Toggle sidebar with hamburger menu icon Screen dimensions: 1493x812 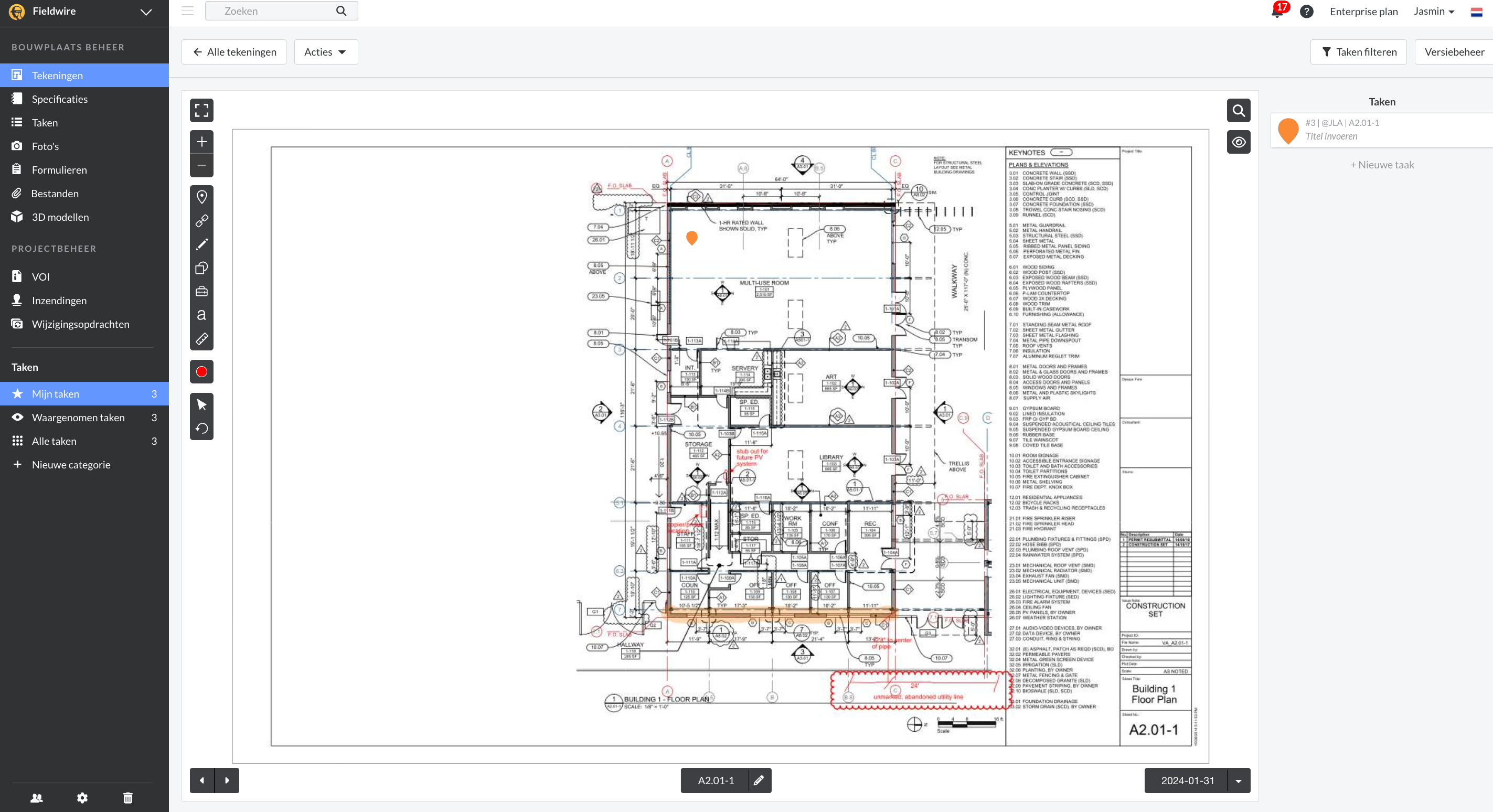tap(187, 10)
